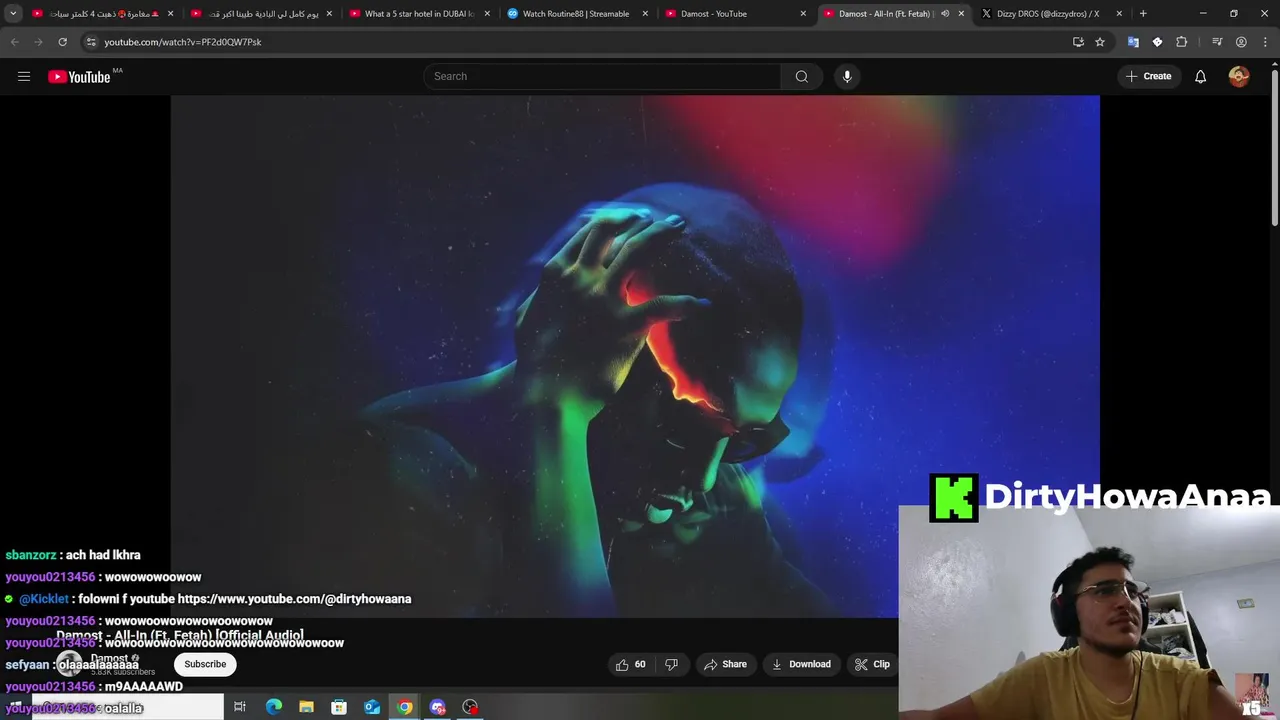
Task: Go back in browser history
Action: pyautogui.click(x=14, y=42)
